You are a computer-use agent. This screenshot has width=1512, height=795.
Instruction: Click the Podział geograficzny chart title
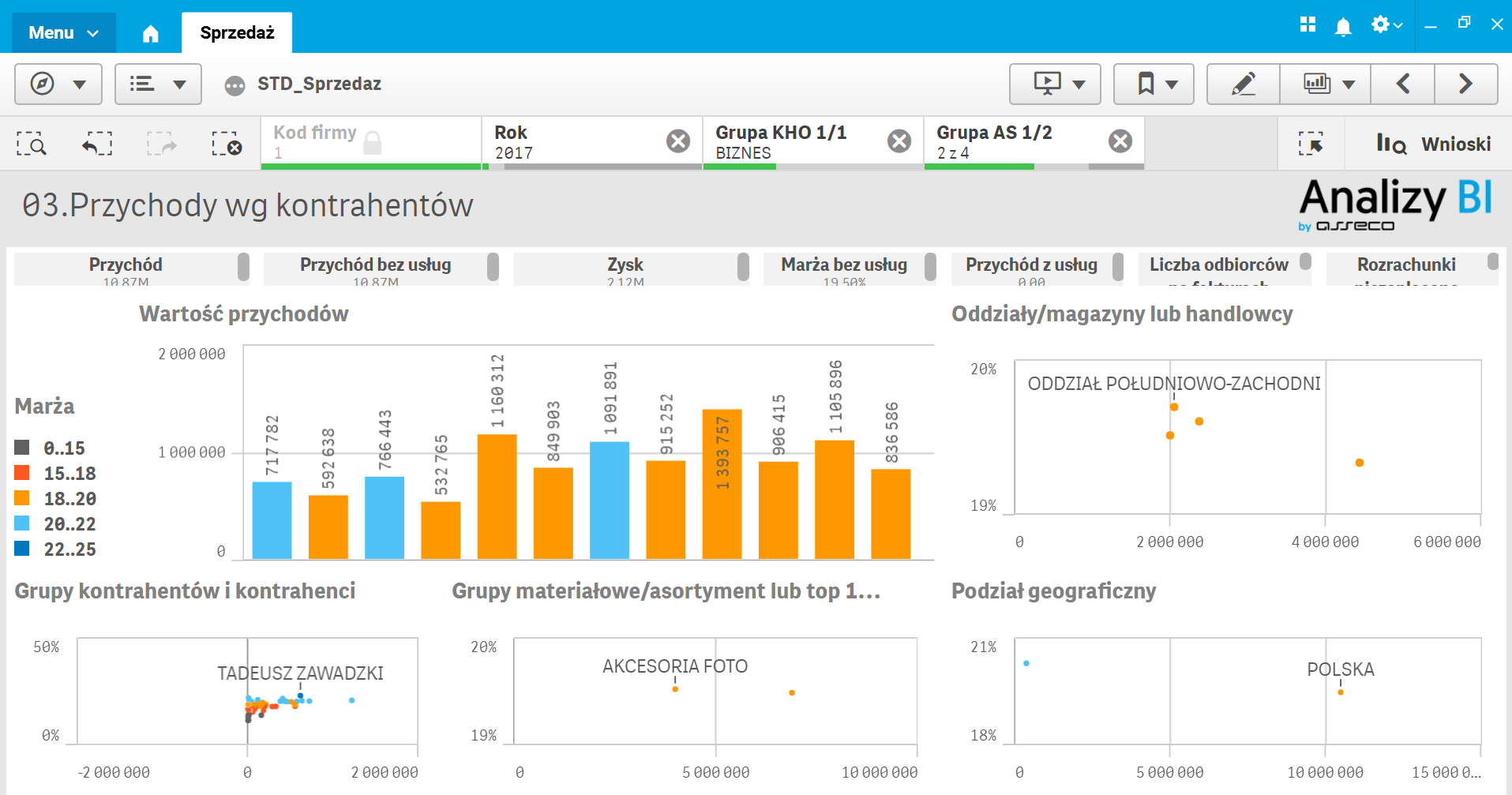coord(1053,591)
